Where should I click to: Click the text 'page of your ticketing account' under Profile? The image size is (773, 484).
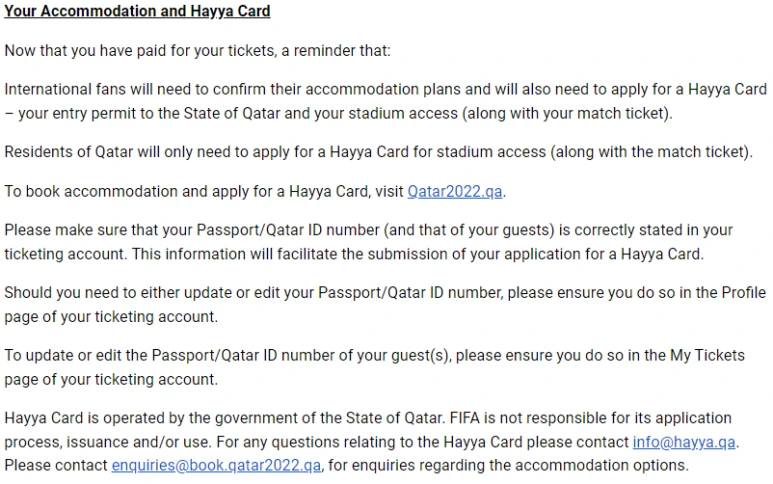(110, 317)
